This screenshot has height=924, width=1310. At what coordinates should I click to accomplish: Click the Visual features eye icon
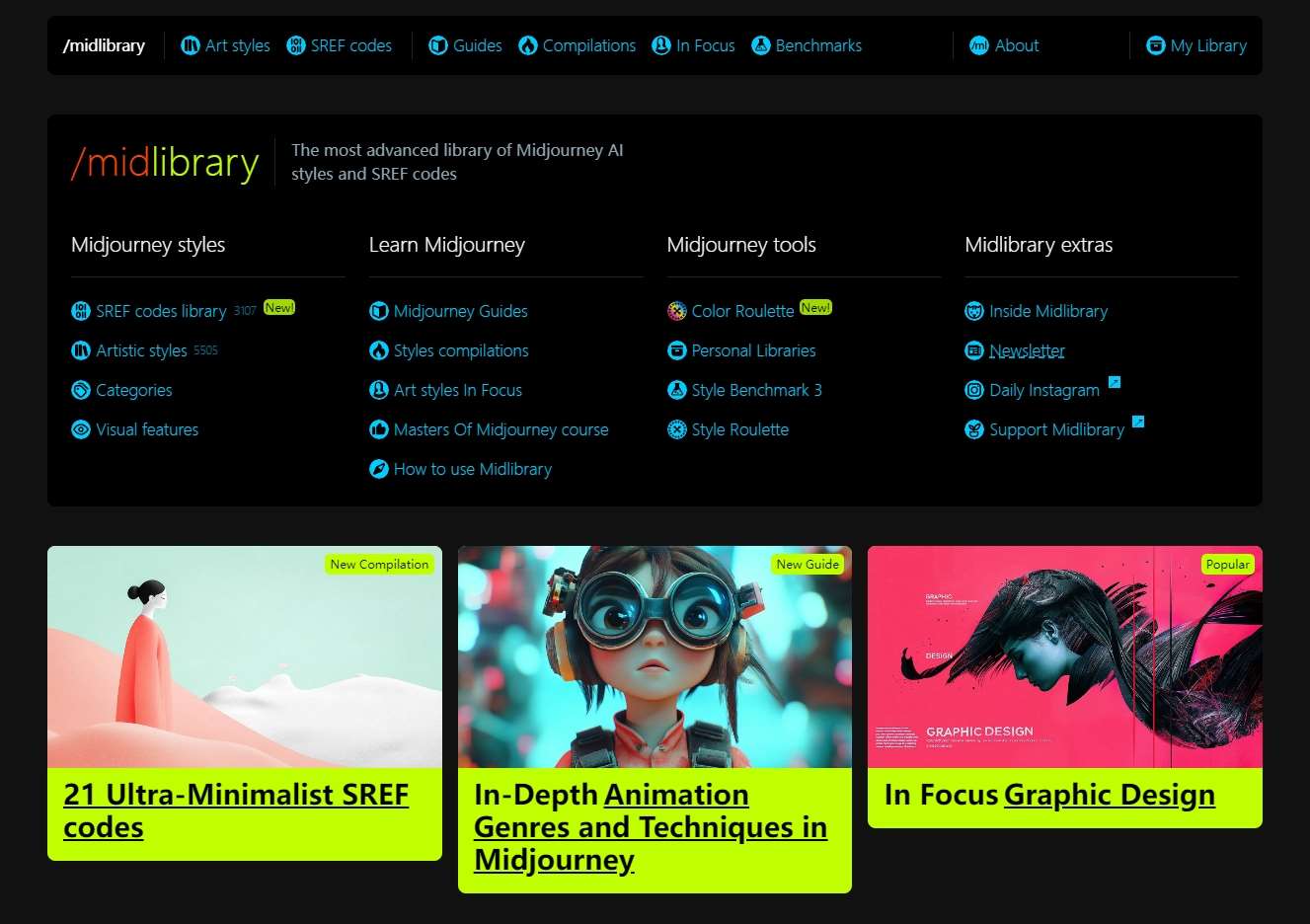point(81,429)
